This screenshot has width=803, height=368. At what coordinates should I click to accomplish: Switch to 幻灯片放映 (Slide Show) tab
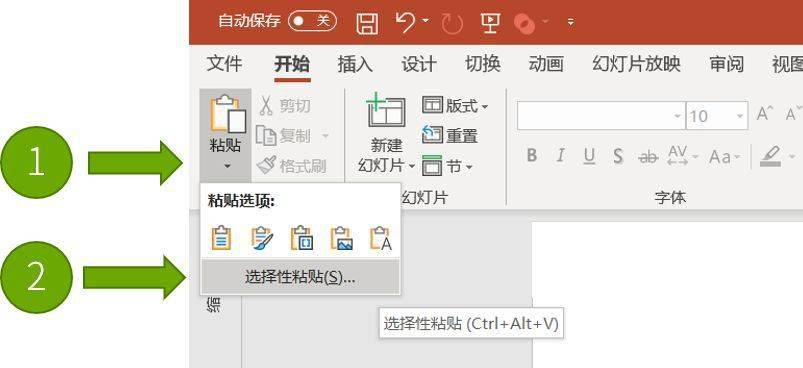tap(637, 64)
